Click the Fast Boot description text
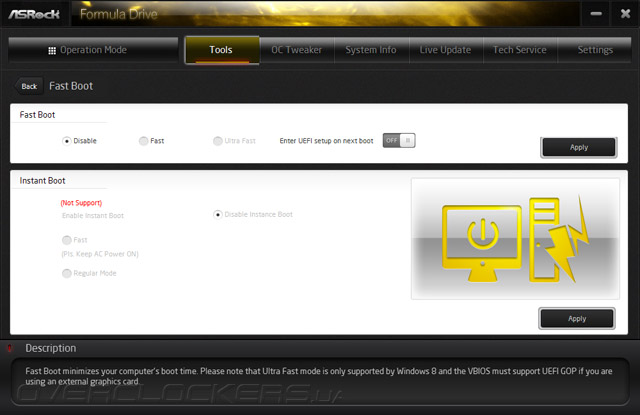 [x=319, y=376]
